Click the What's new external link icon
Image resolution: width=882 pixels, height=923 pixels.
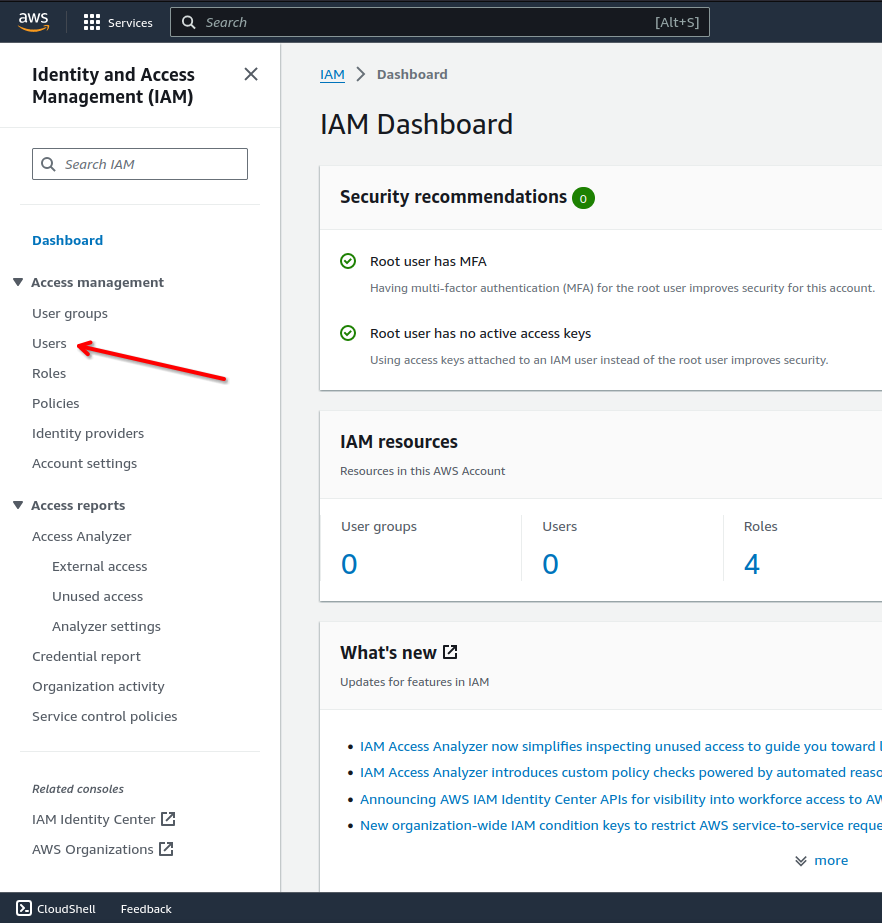click(x=450, y=652)
